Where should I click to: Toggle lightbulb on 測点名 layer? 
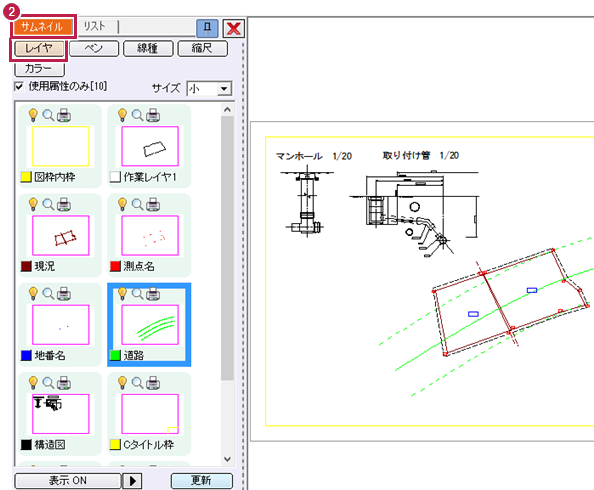click(122, 204)
